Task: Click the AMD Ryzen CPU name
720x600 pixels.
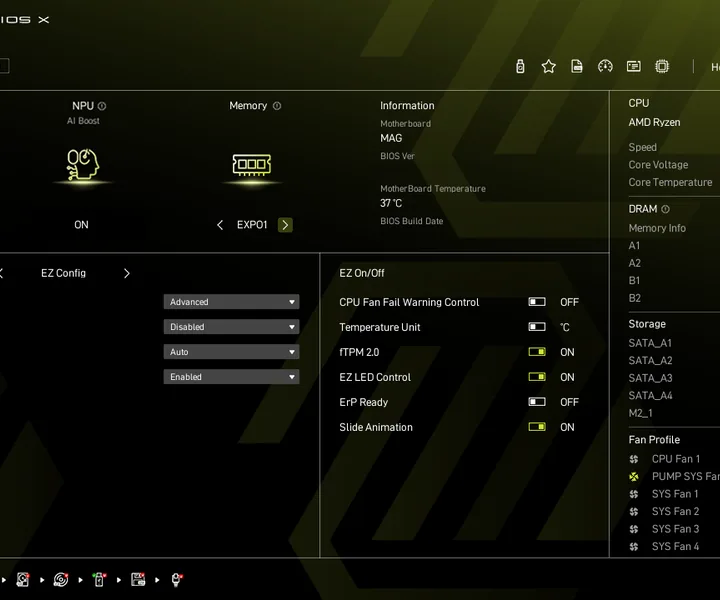Action: coord(654,123)
